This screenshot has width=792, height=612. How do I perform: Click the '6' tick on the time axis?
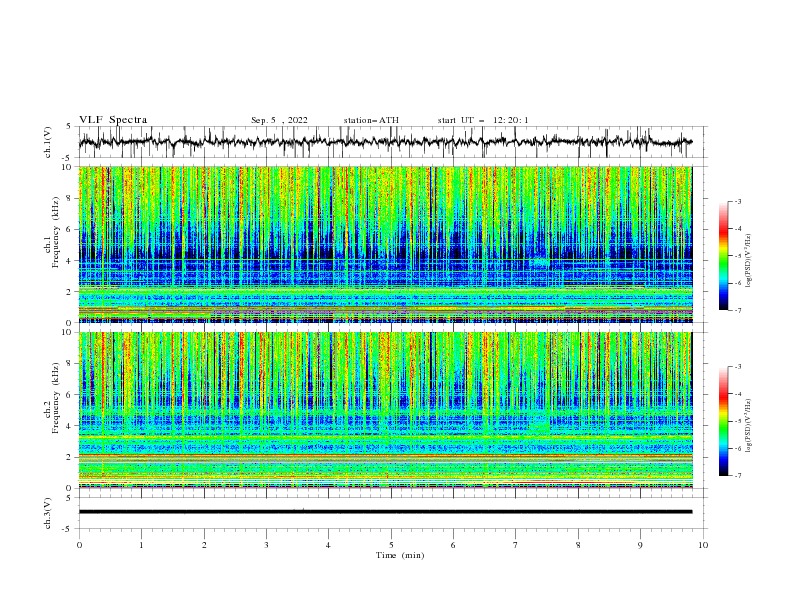(453, 545)
